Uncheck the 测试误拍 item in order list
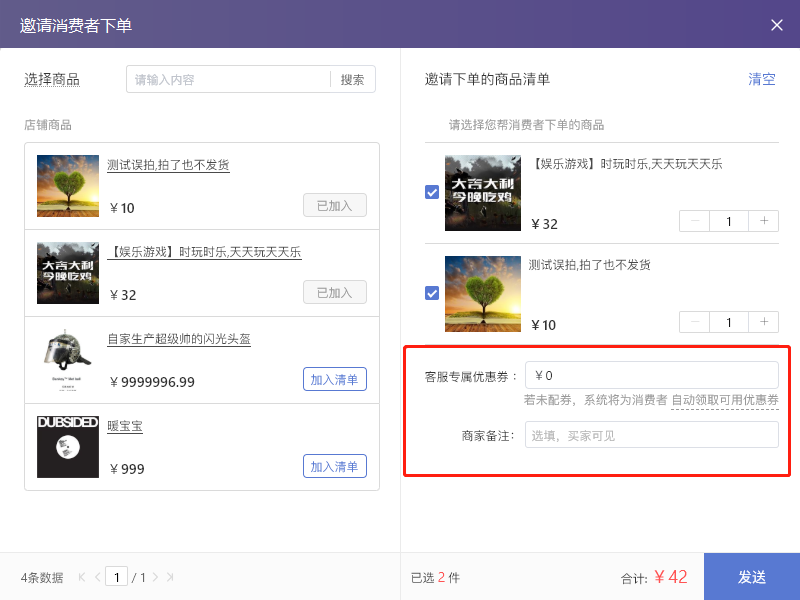This screenshot has width=800, height=600. (x=432, y=293)
